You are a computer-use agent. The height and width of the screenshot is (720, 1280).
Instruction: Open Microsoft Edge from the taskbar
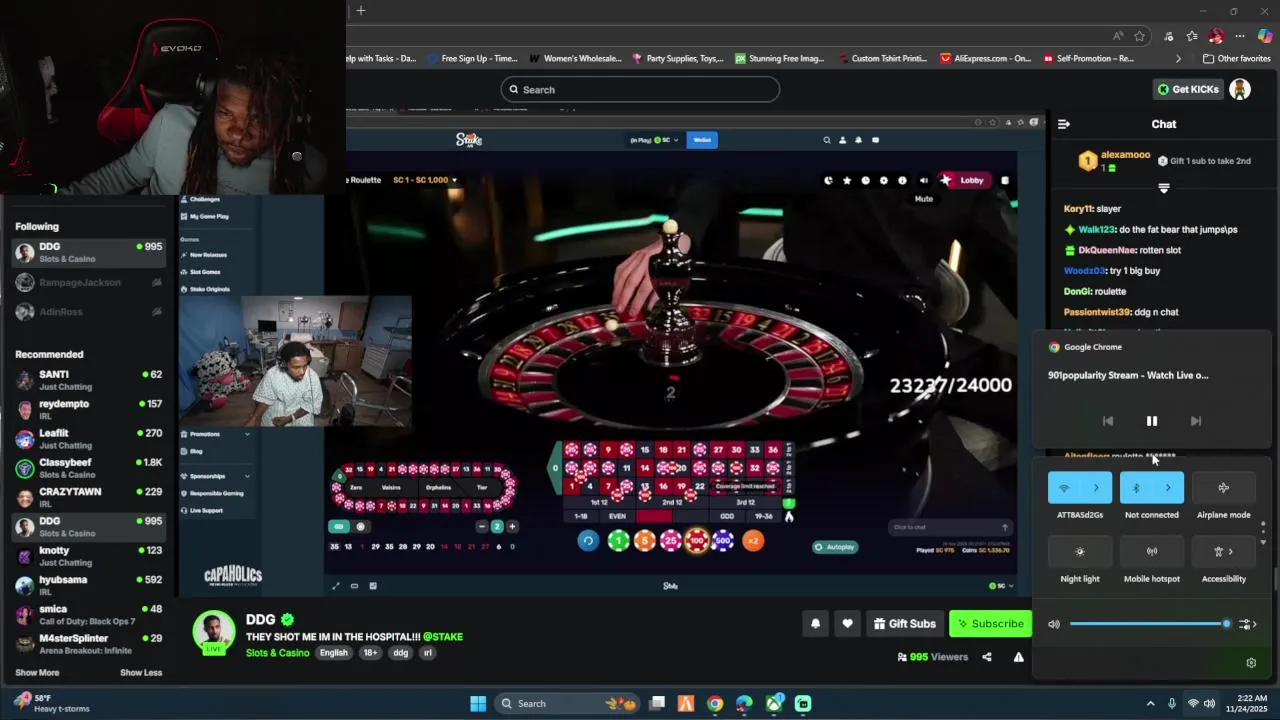(744, 704)
